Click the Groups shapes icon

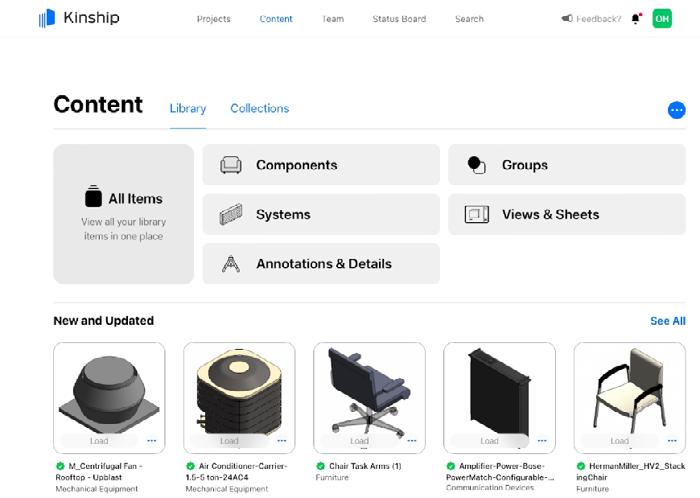(476, 165)
